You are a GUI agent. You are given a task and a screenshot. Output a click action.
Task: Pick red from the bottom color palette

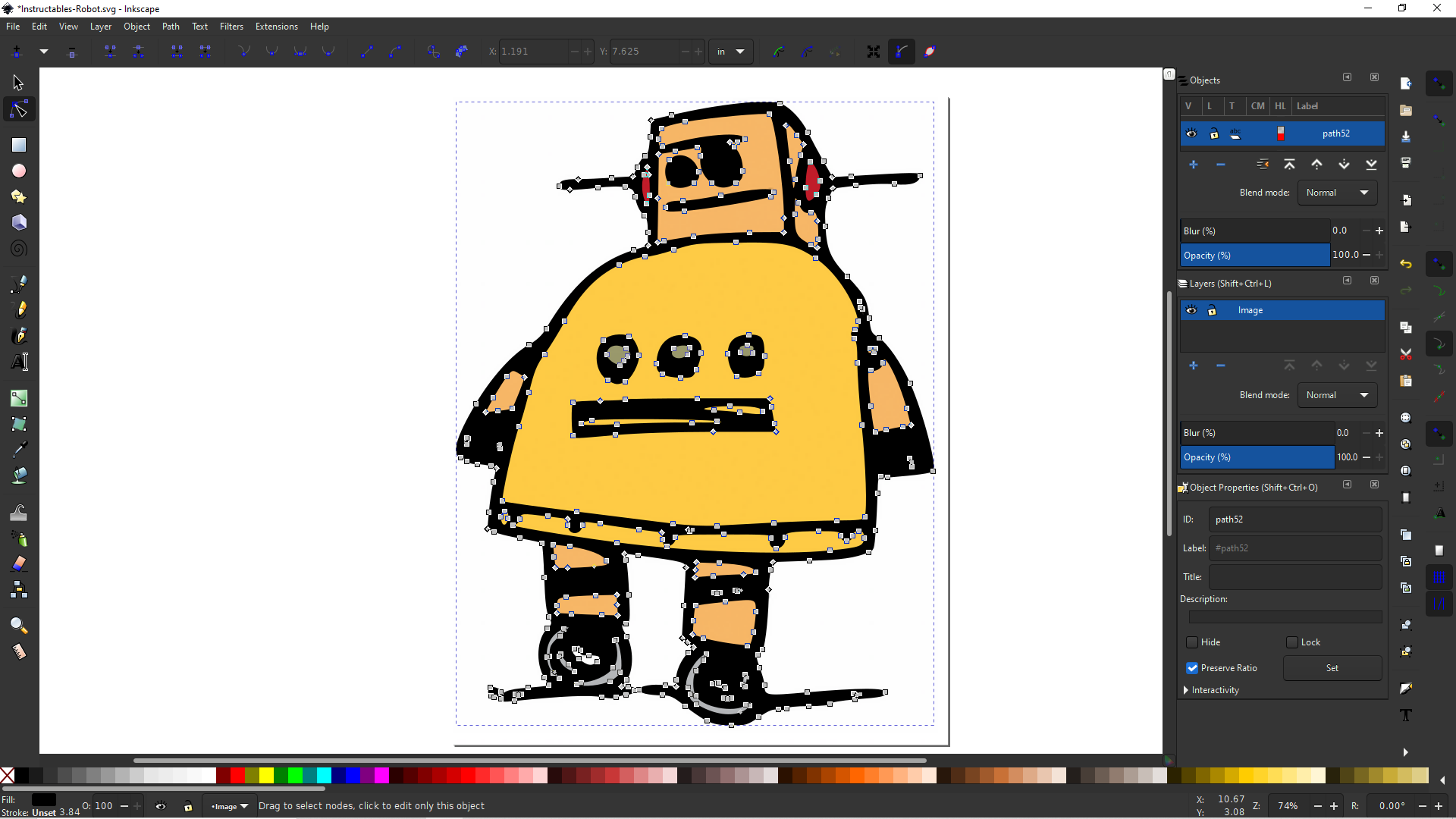pos(236,776)
